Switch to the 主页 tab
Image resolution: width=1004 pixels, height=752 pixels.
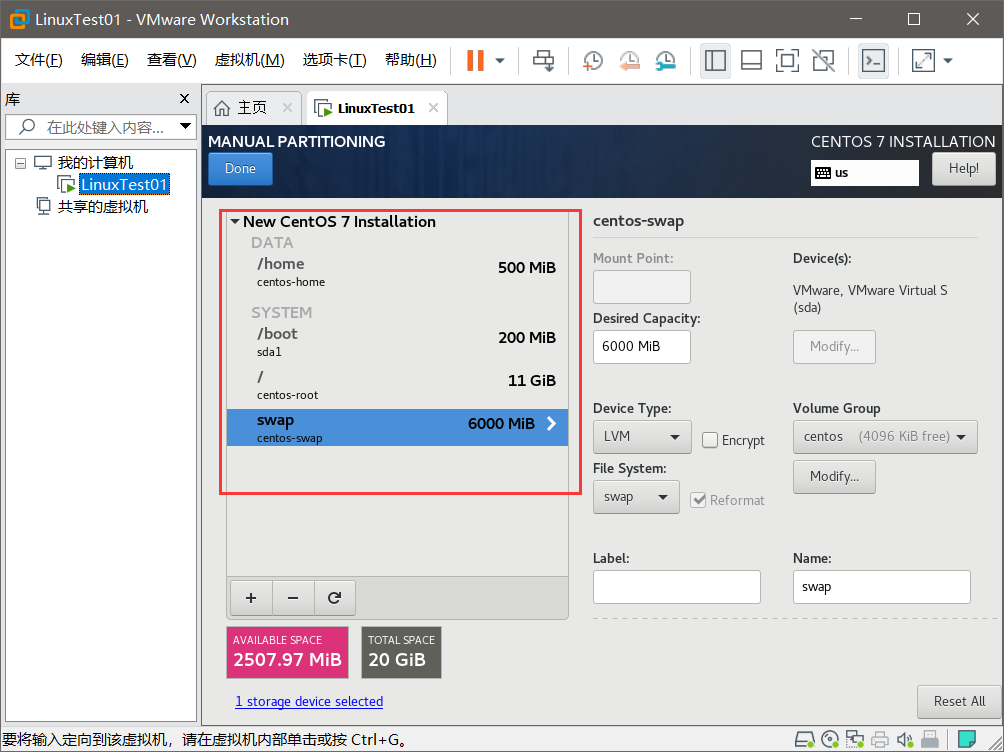coord(250,108)
